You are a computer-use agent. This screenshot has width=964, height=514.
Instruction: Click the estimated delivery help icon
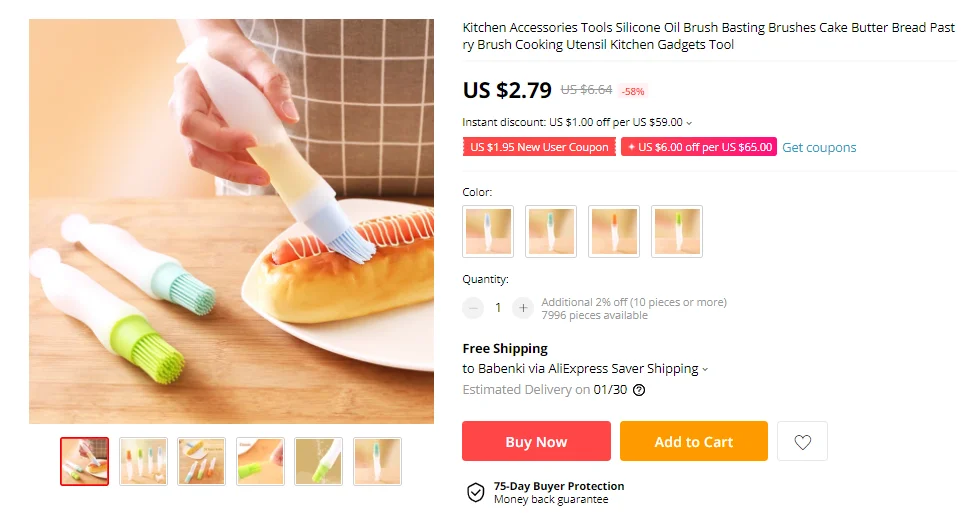[x=639, y=390]
